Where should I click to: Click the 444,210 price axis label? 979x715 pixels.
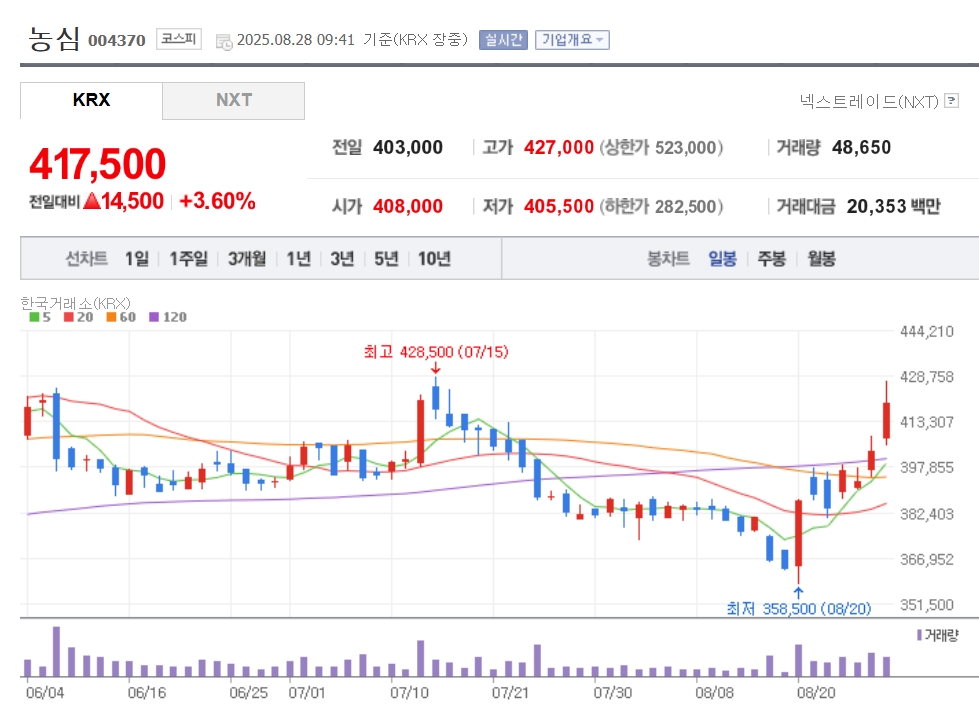(x=927, y=332)
